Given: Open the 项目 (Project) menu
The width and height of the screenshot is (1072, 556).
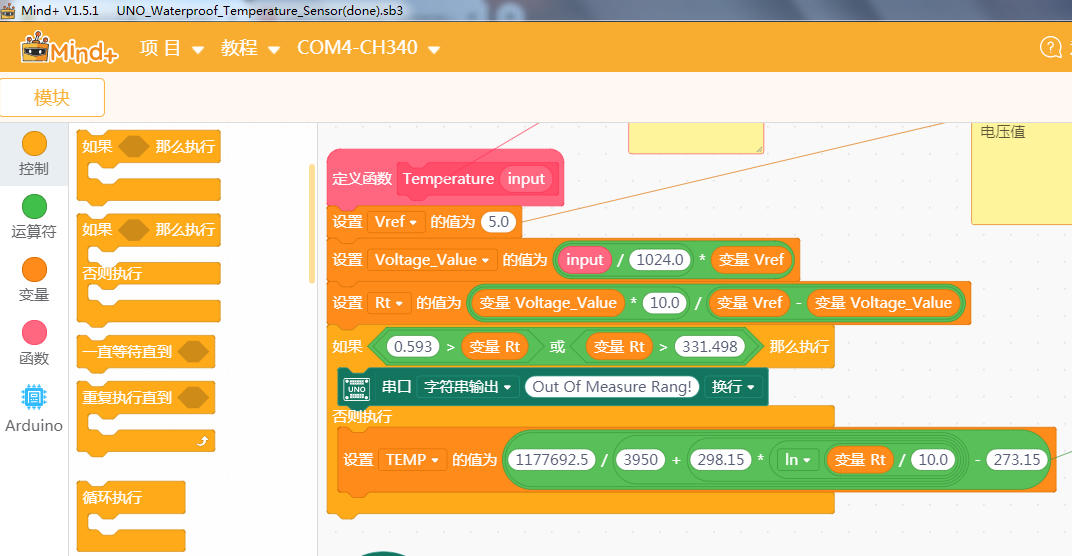Looking at the screenshot, I should [171, 48].
